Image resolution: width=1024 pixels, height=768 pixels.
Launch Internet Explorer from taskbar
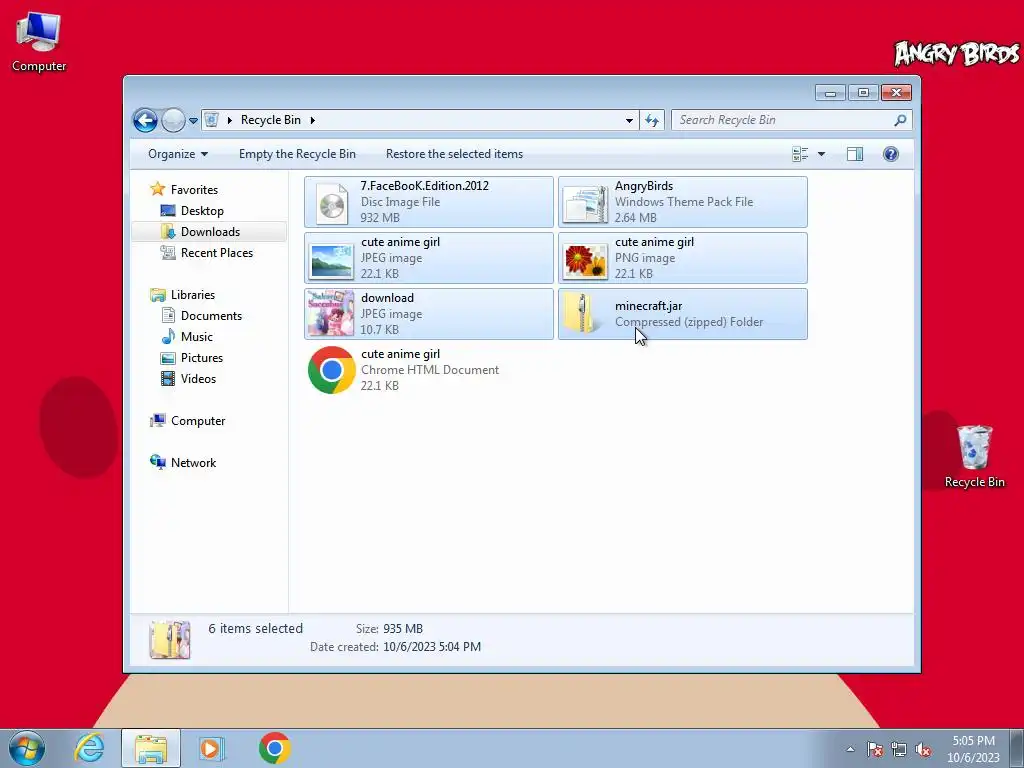point(89,748)
